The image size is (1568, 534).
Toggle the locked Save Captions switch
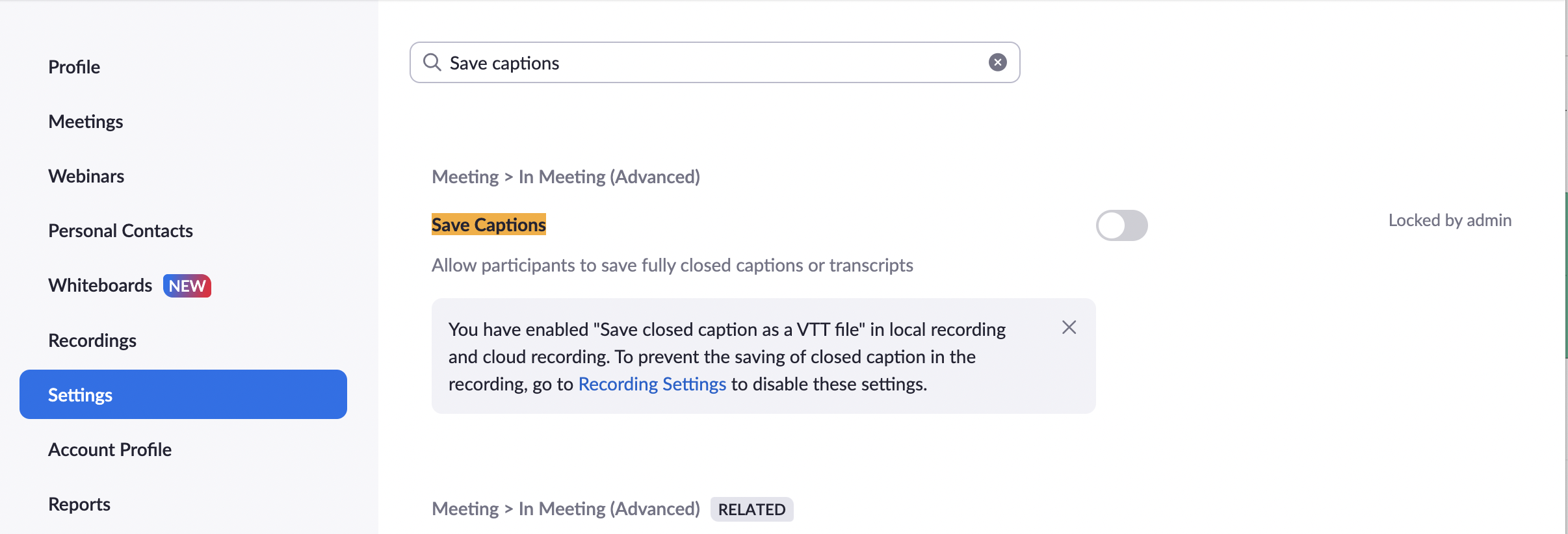1123,225
